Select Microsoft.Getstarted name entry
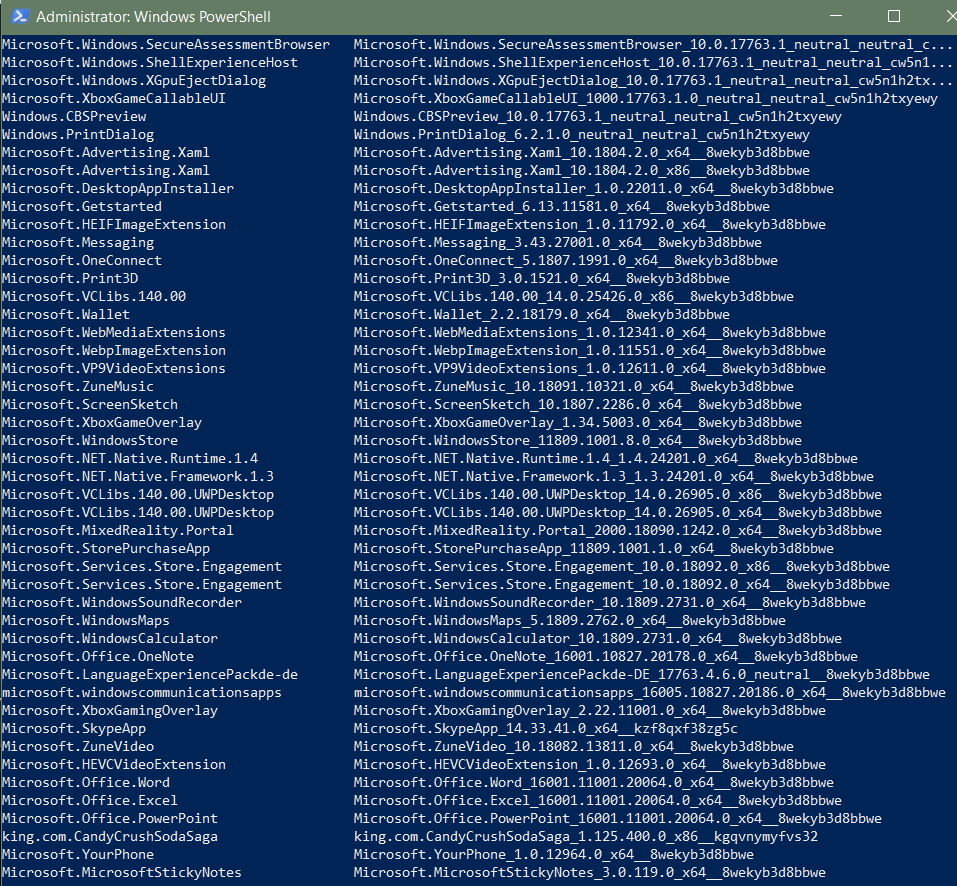957x886 pixels. [x=82, y=207]
